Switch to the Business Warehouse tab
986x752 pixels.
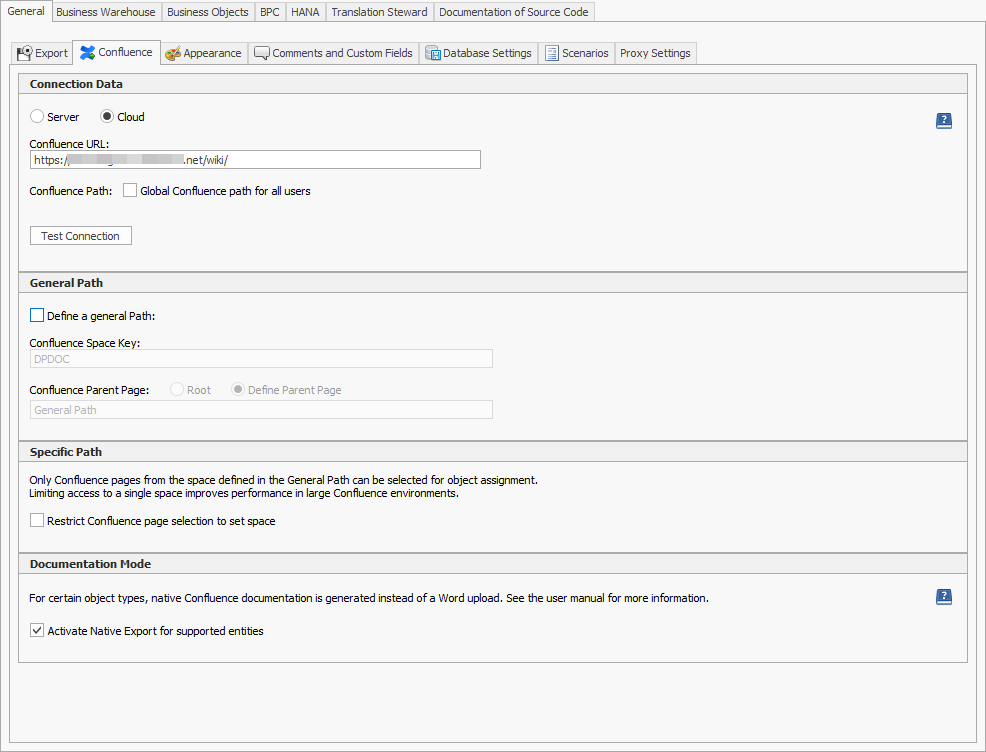(106, 12)
